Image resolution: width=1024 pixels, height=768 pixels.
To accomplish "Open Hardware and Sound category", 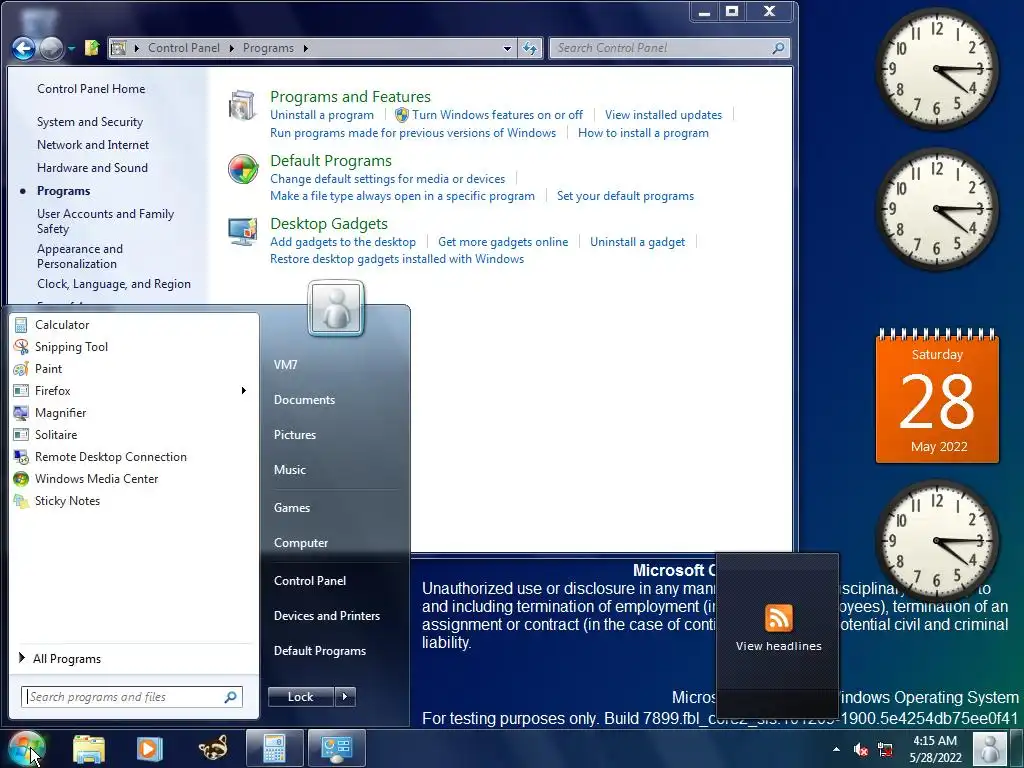I will 92,168.
